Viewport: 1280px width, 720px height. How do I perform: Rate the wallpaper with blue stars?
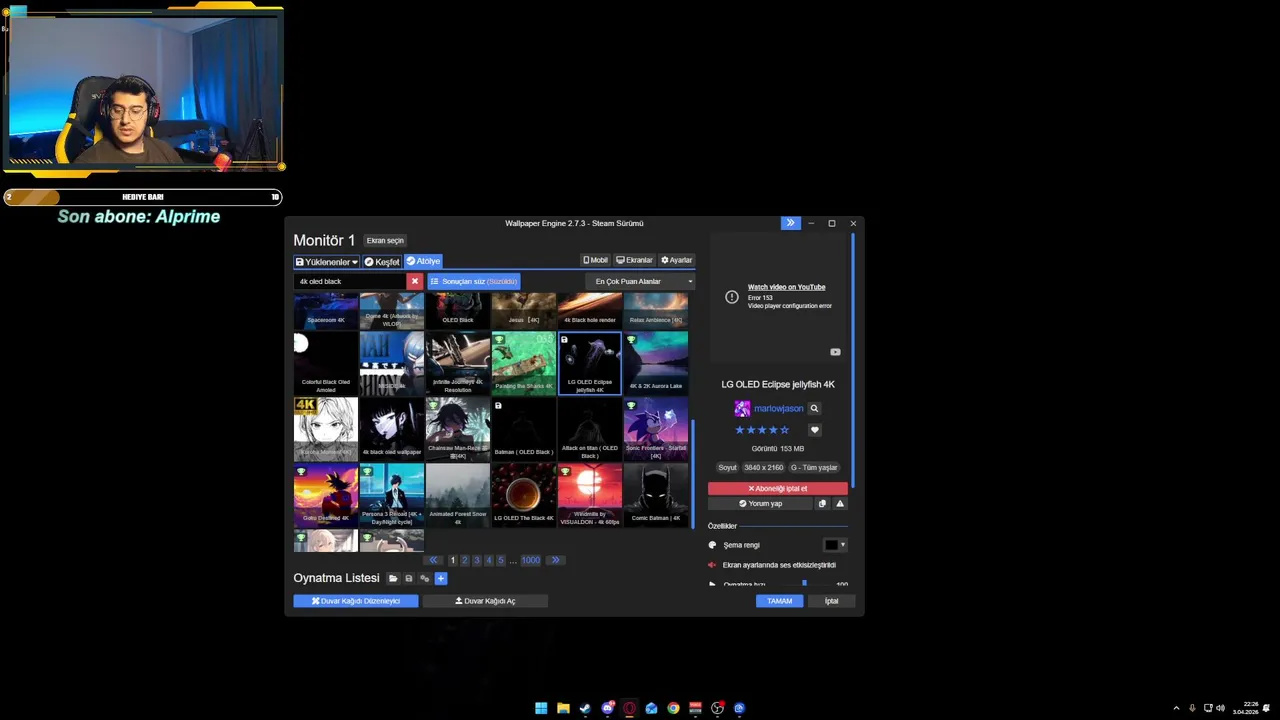(x=762, y=430)
